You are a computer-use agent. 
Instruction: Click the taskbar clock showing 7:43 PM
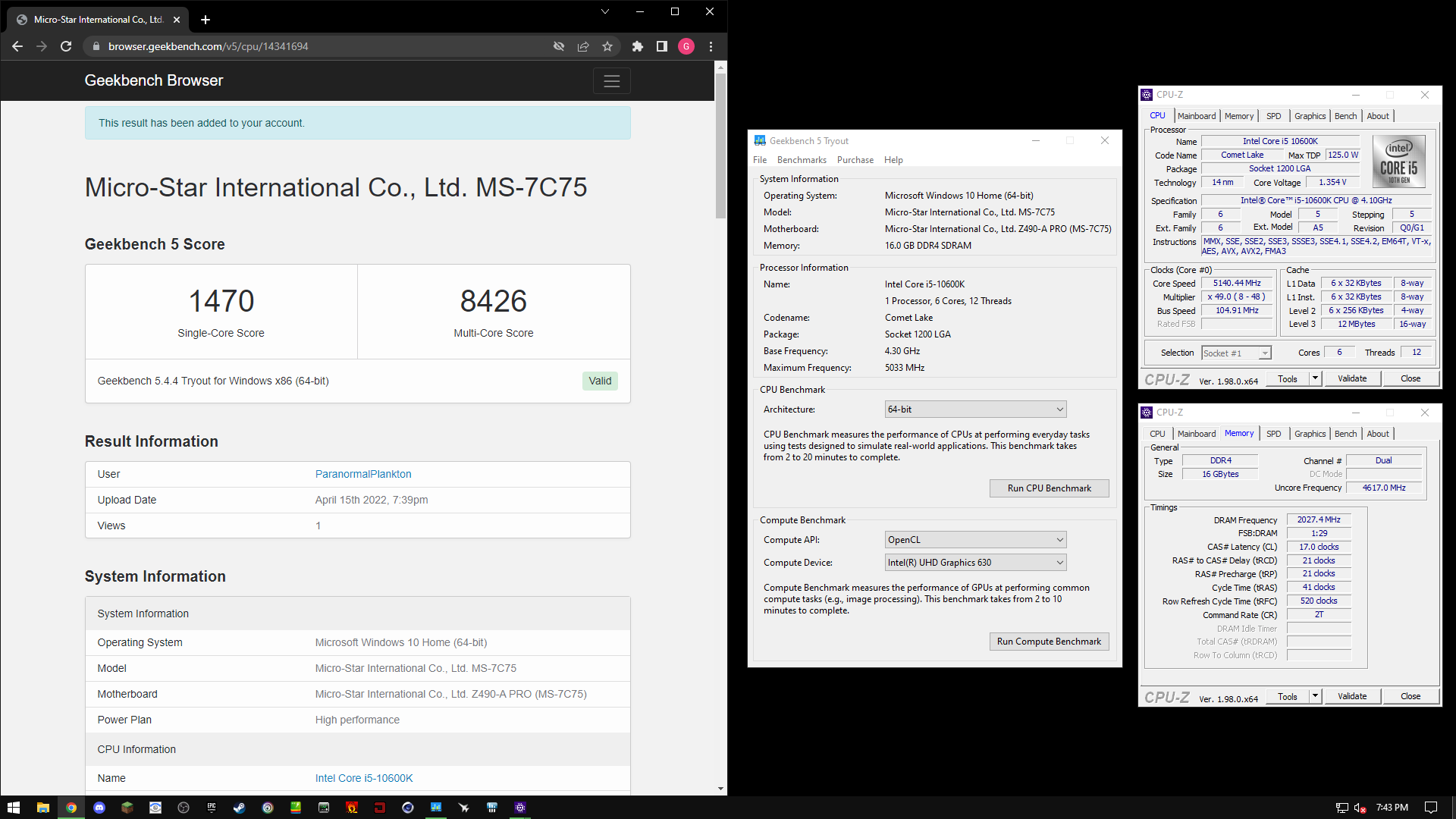pyautogui.click(x=1392, y=808)
